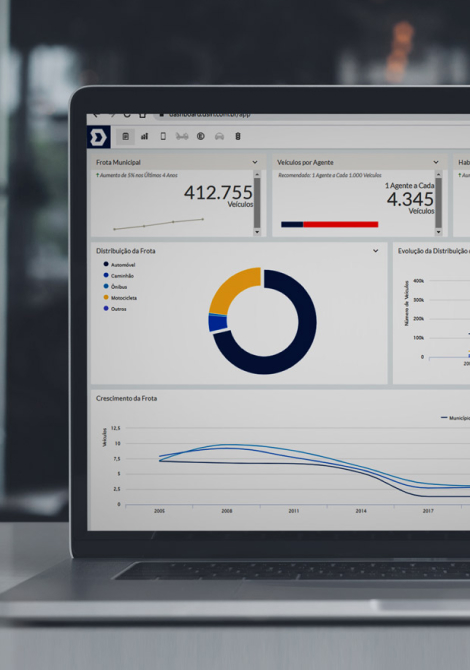Open the traffic light icon

pyautogui.click(x=238, y=136)
